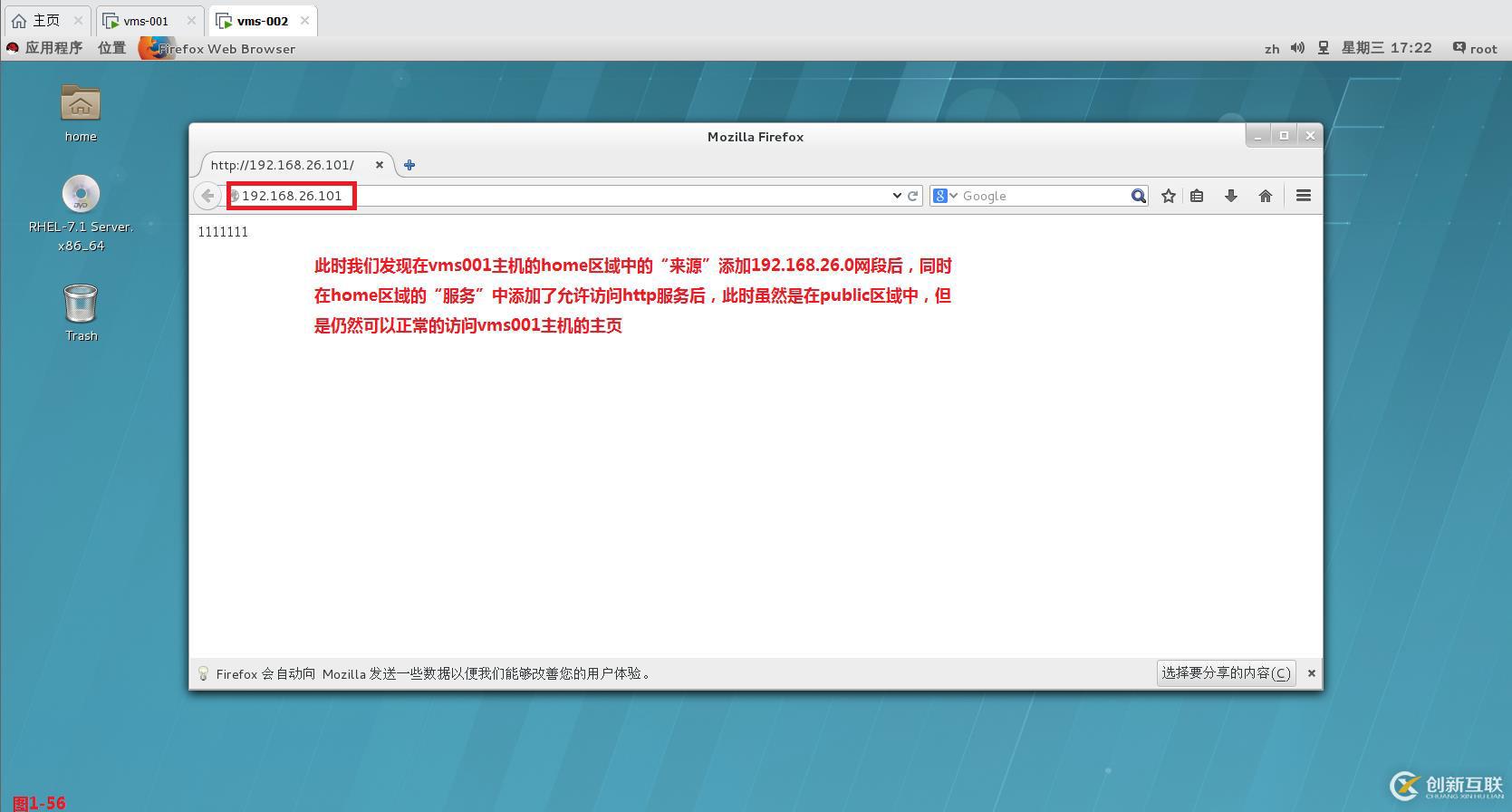Image resolution: width=1512 pixels, height=812 pixels.
Task: Expand the URL history dropdown arrow
Action: (897, 196)
